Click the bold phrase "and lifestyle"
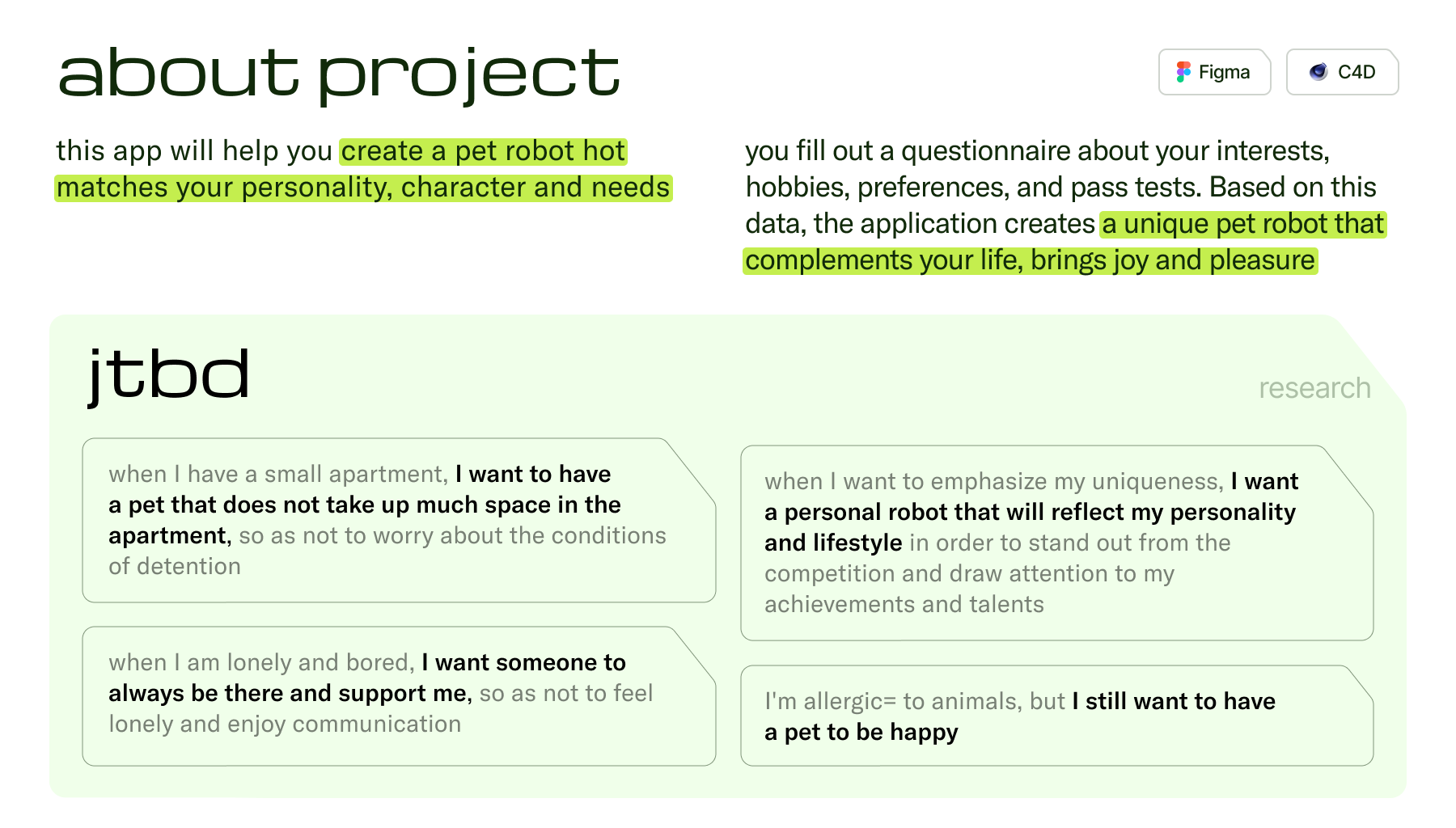Viewport: 1456px width, 828px height. point(833,543)
